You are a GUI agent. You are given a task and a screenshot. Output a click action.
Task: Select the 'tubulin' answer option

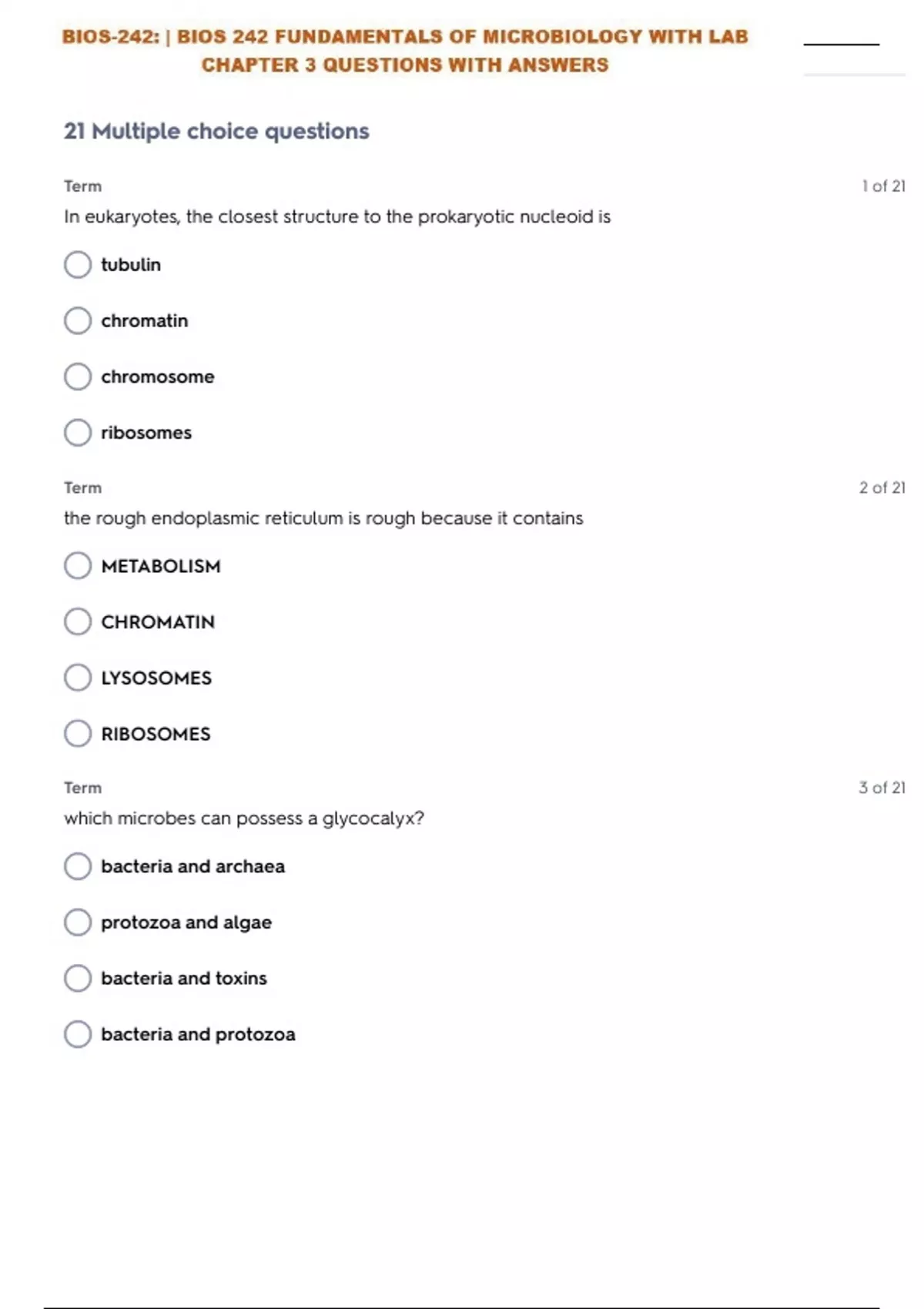tap(78, 265)
